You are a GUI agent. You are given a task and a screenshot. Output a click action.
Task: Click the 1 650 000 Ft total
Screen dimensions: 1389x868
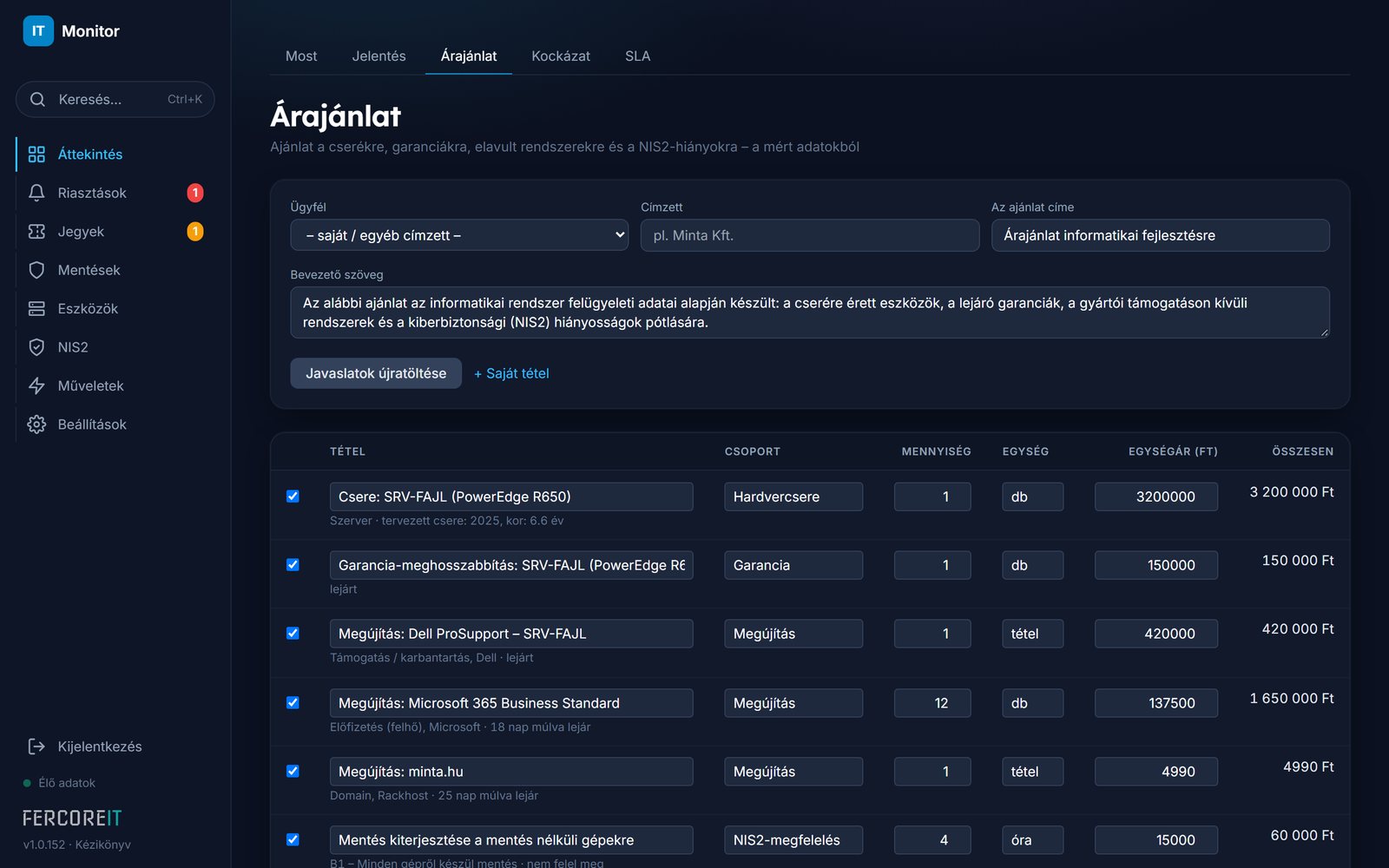coord(1292,698)
